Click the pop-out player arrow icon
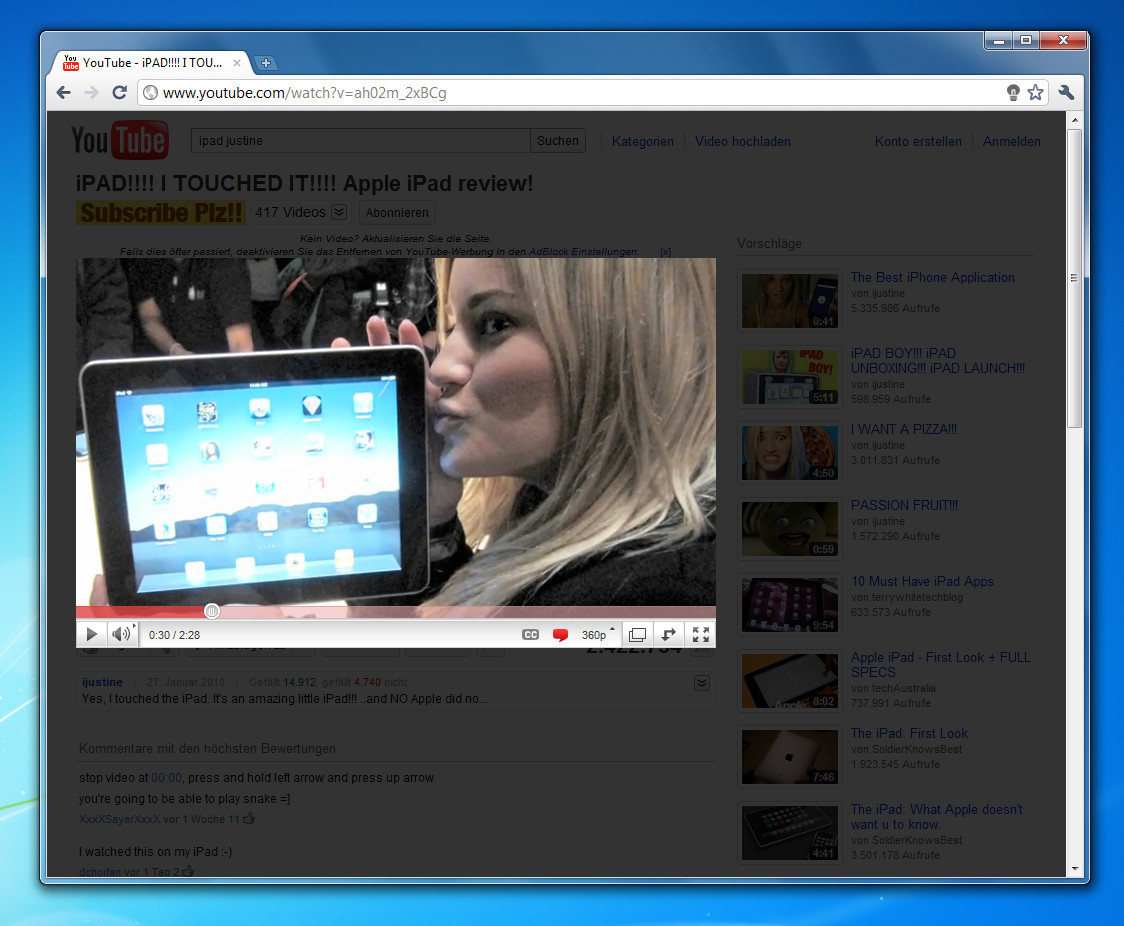1124x926 pixels. click(668, 635)
